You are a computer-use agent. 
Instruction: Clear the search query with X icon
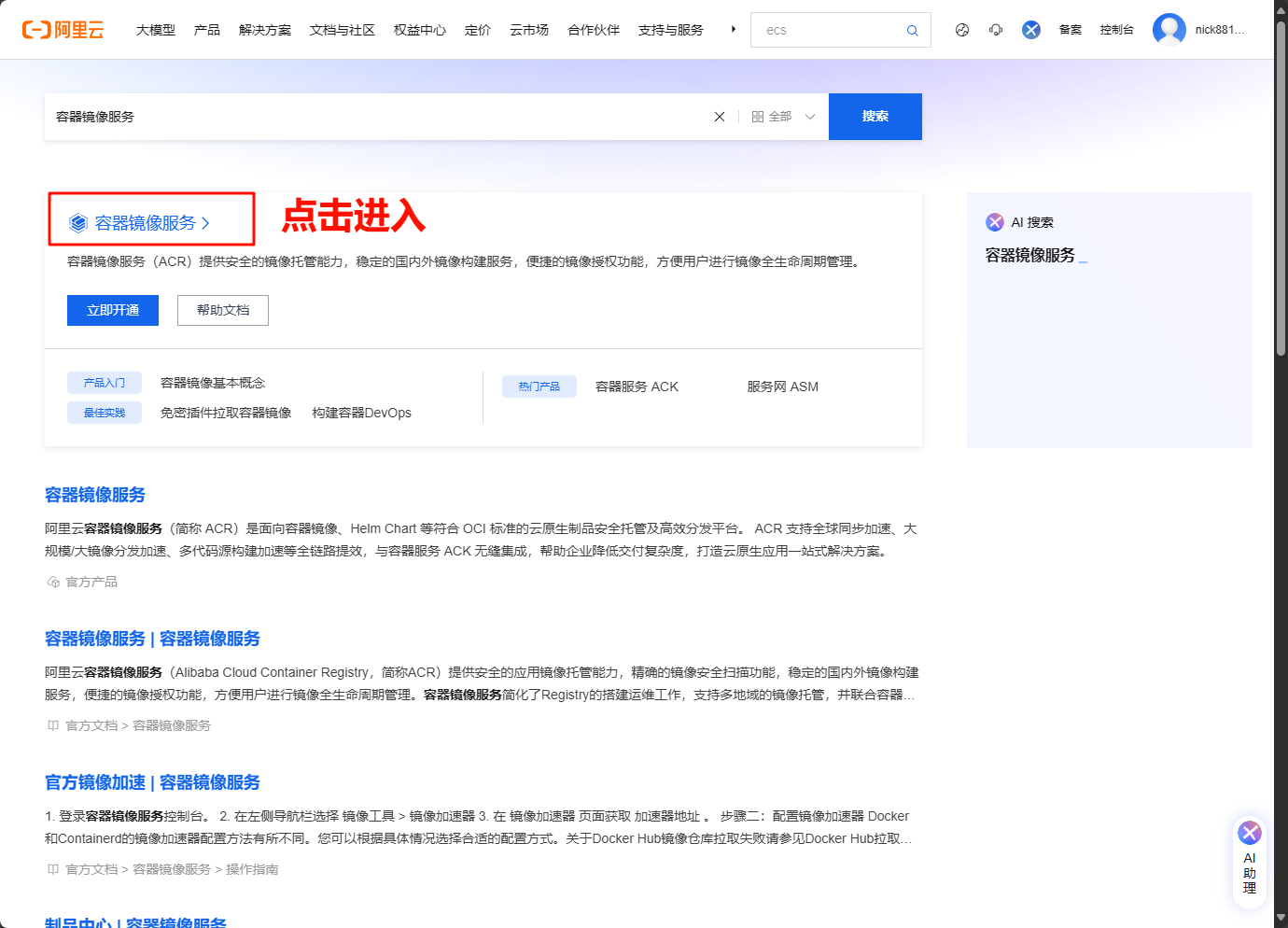pyautogui.click(x=720, y=117)
